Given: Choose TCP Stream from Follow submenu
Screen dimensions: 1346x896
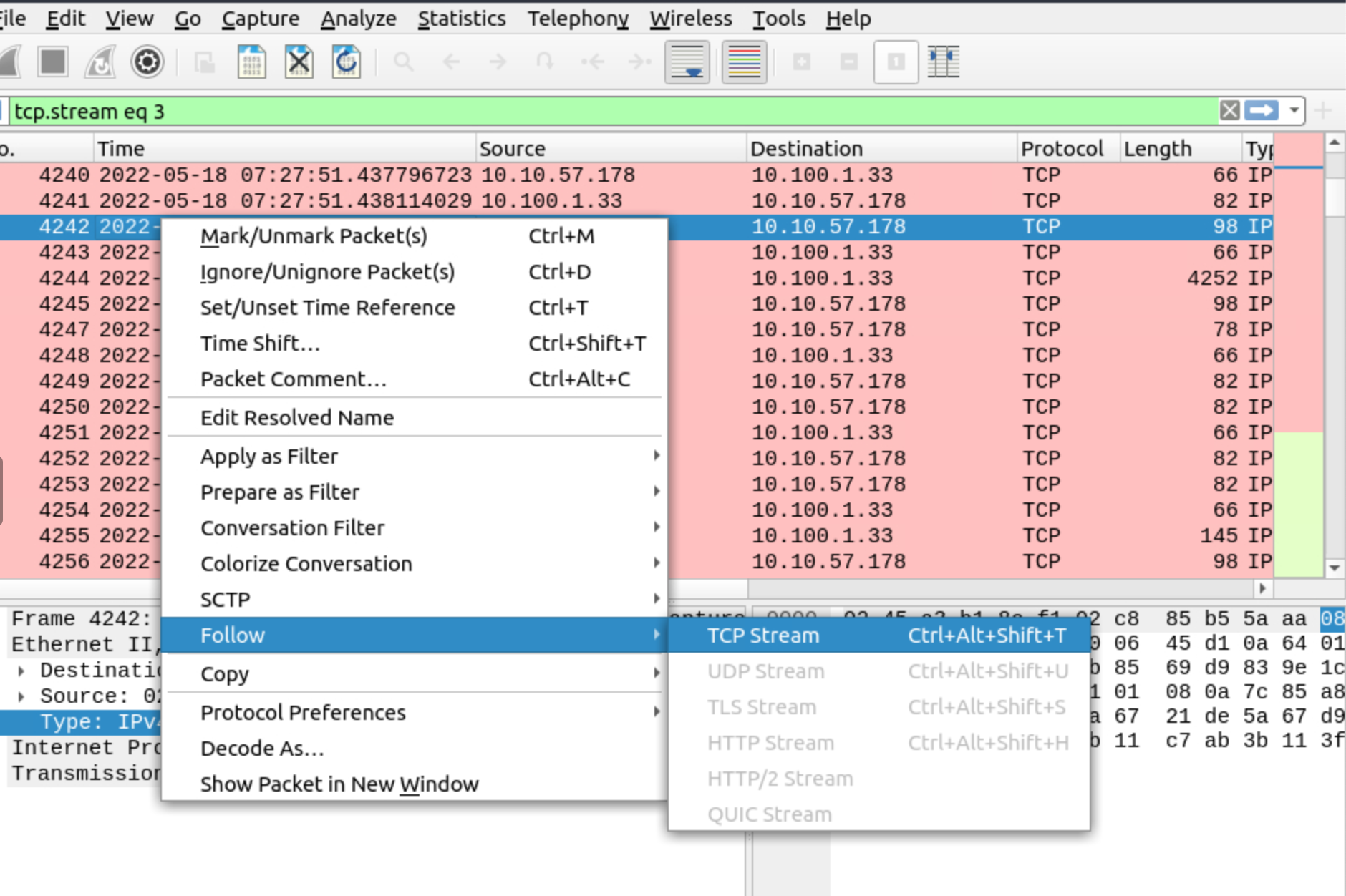Looking at the screenshot, I should [x=879, y=636].
